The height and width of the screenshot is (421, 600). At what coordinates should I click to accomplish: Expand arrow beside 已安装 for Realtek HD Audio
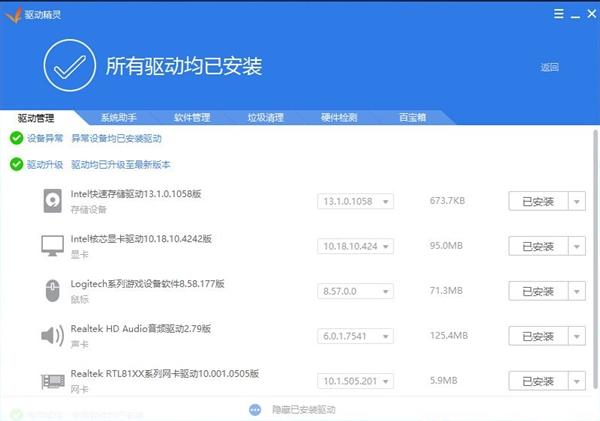(577, 336)
